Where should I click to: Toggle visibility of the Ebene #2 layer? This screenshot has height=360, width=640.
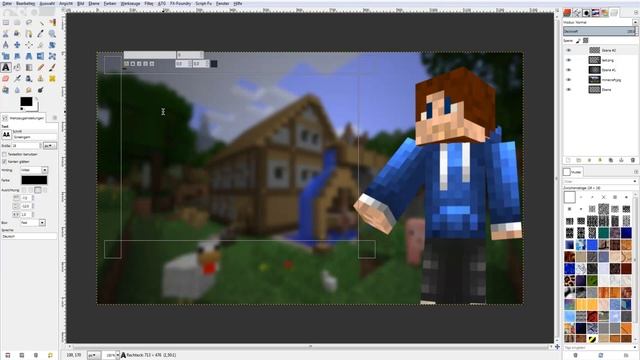tap(569, 50)
